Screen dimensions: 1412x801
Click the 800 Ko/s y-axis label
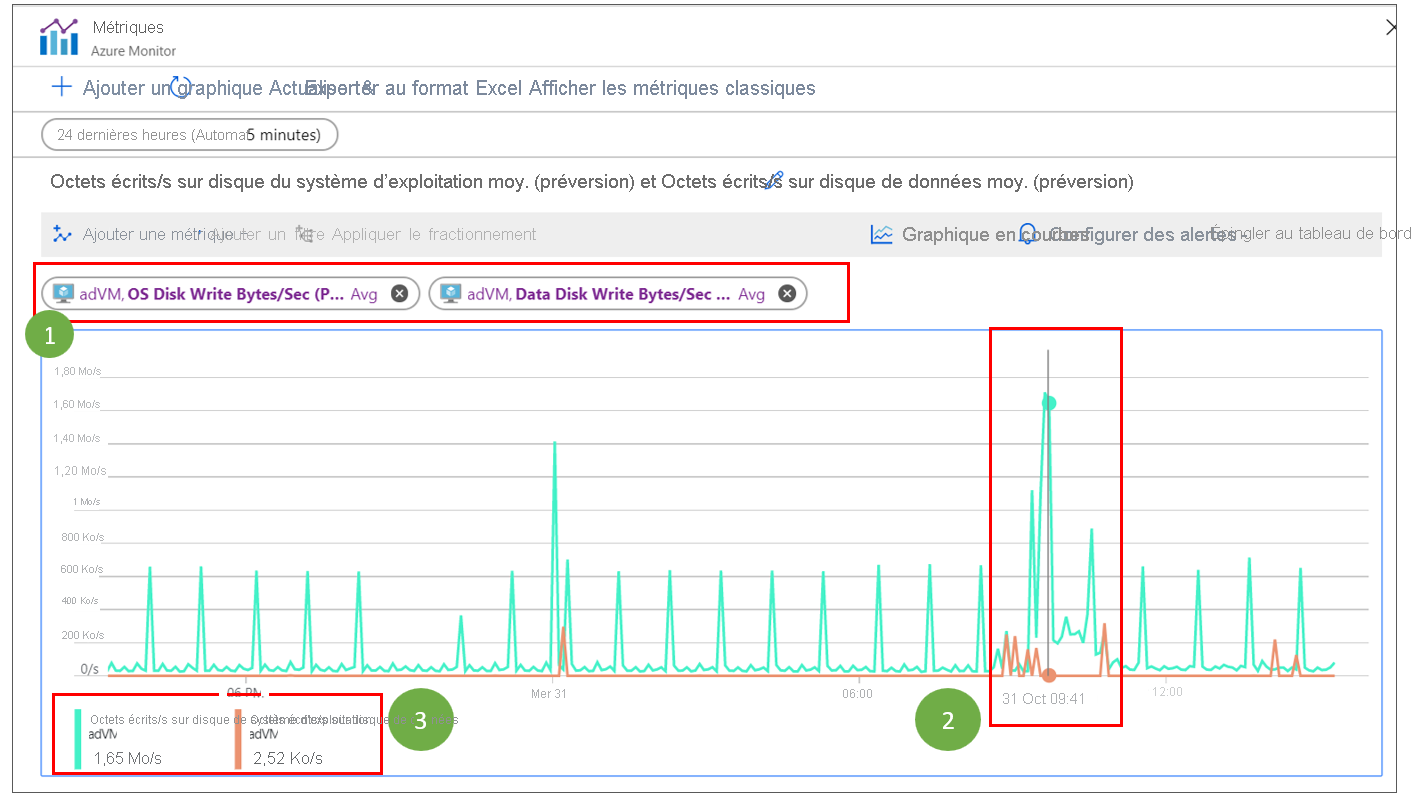click(82, 536)
